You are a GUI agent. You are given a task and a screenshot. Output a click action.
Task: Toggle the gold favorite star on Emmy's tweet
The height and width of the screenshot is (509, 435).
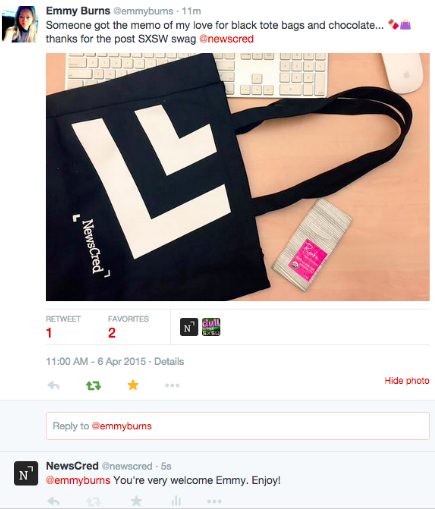tap(133, 385)
